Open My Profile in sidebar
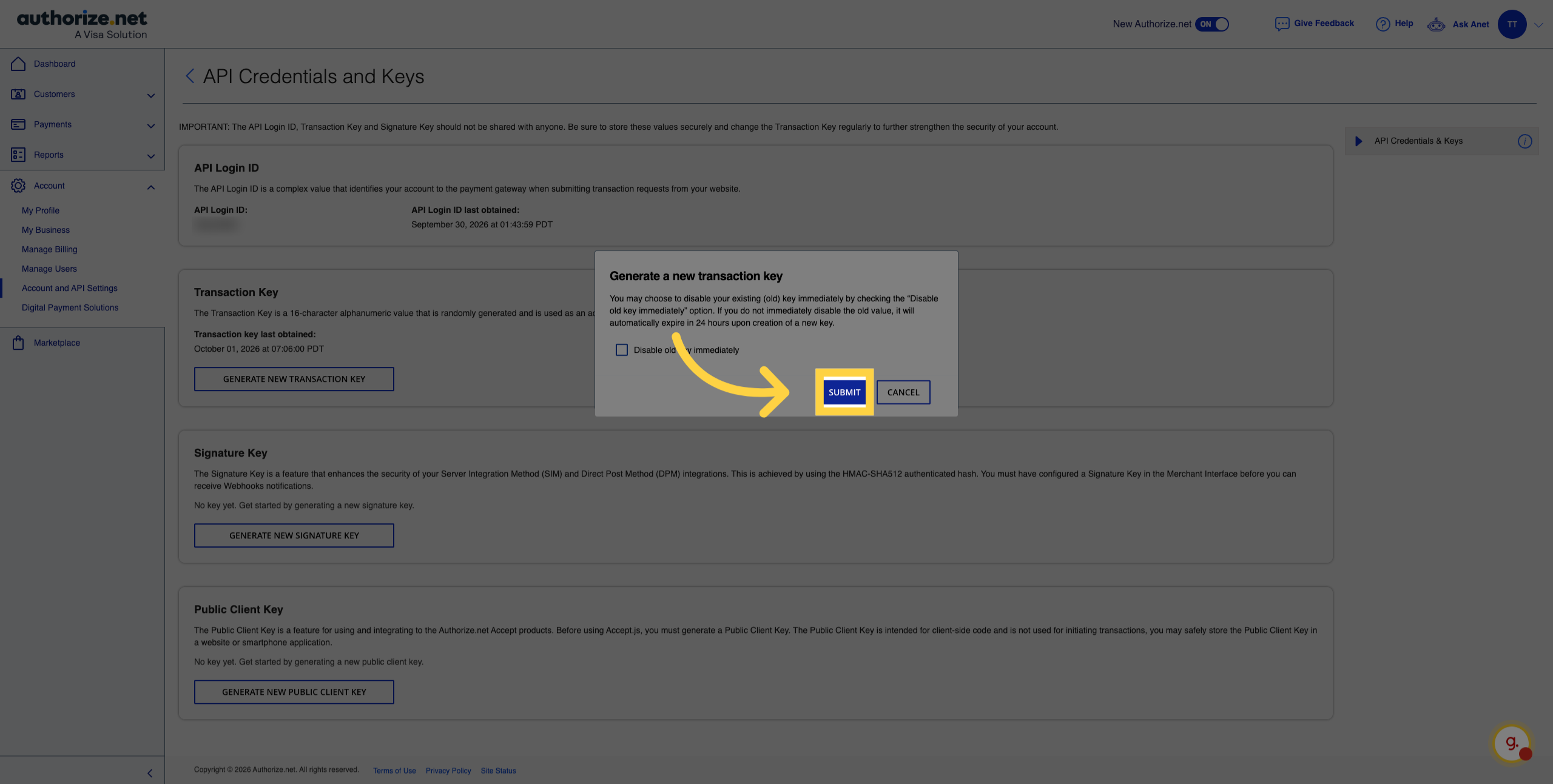 (x=41, y=210)
